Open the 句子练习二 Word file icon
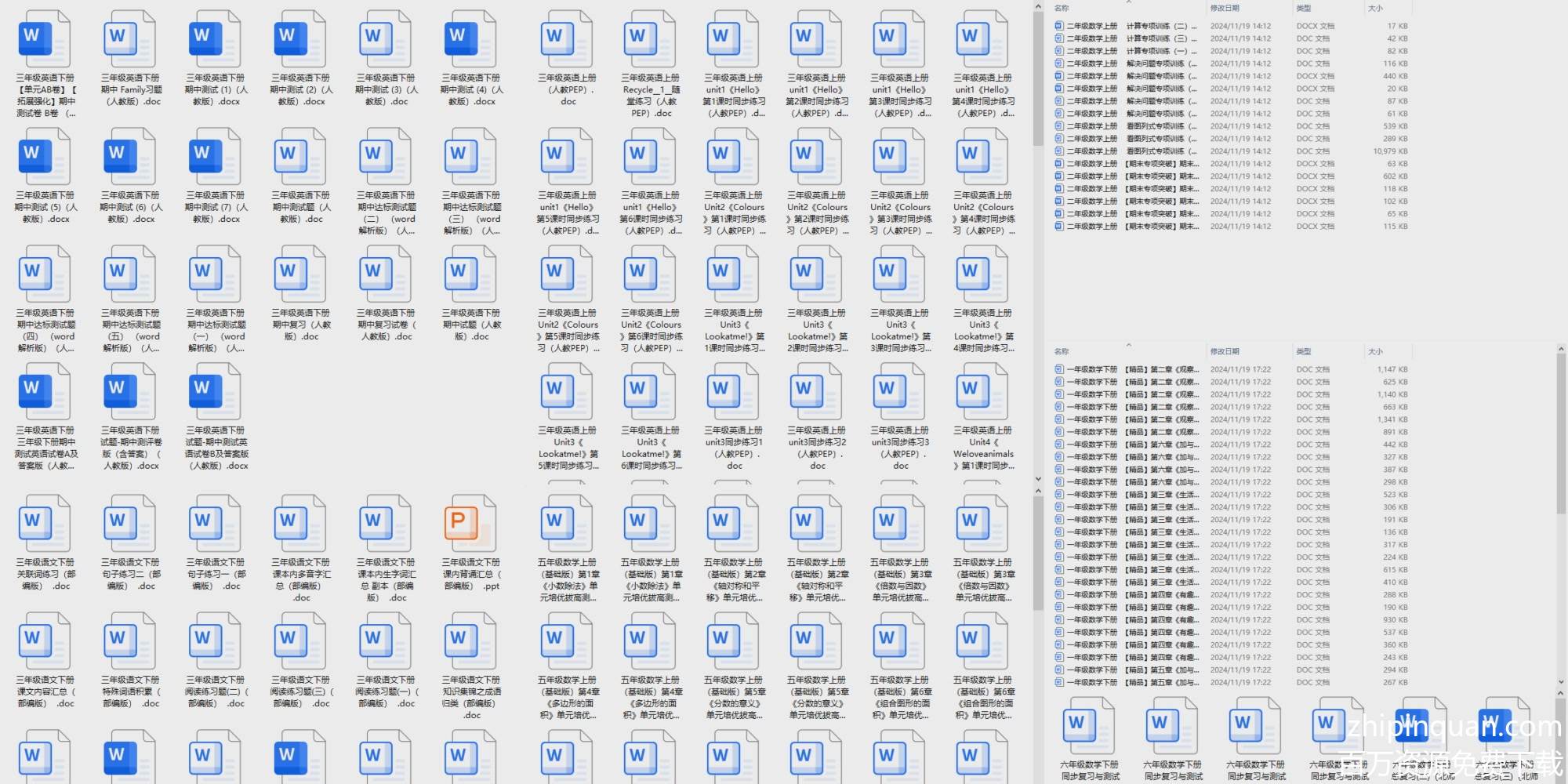Image resolution: width=1568 pixels, height=784 pixels. [x=129, y=523]
